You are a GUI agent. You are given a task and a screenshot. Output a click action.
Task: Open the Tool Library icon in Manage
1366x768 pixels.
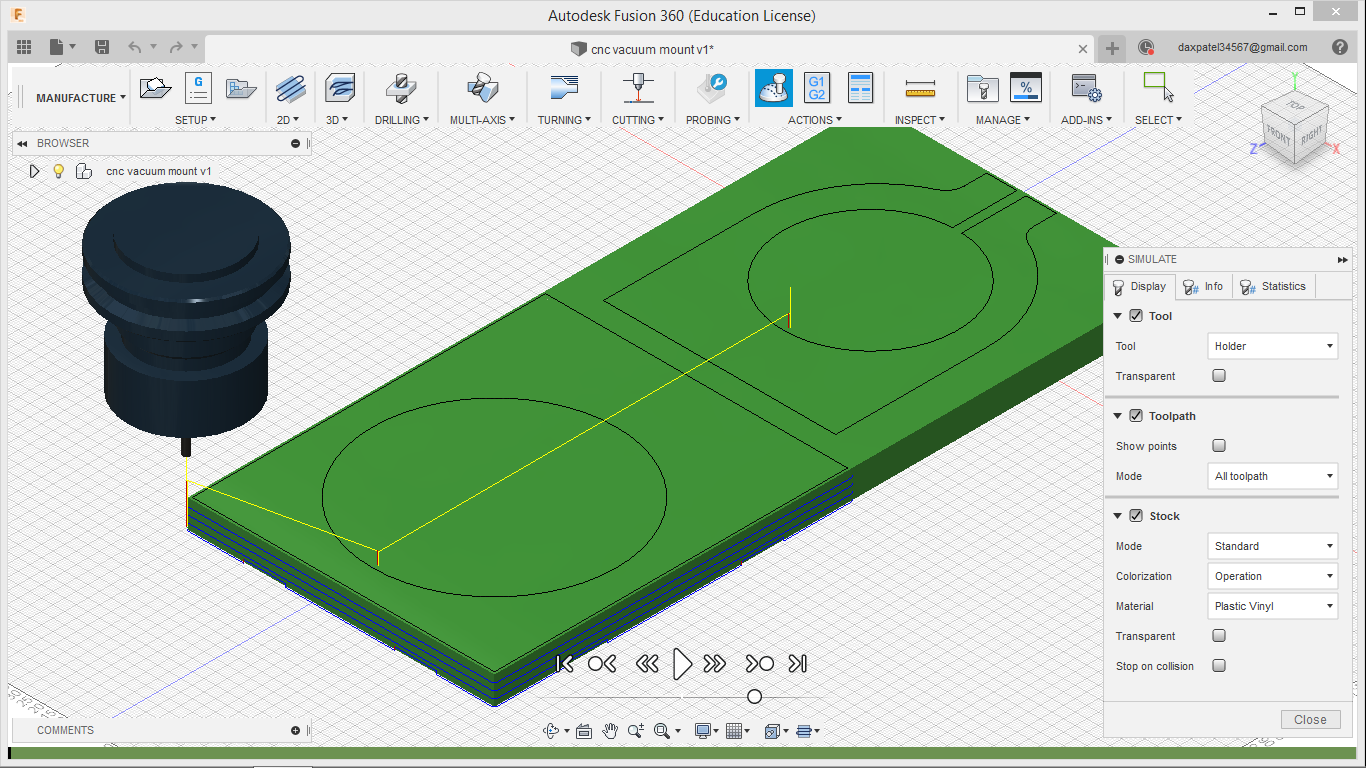click(x=983, y=88)
